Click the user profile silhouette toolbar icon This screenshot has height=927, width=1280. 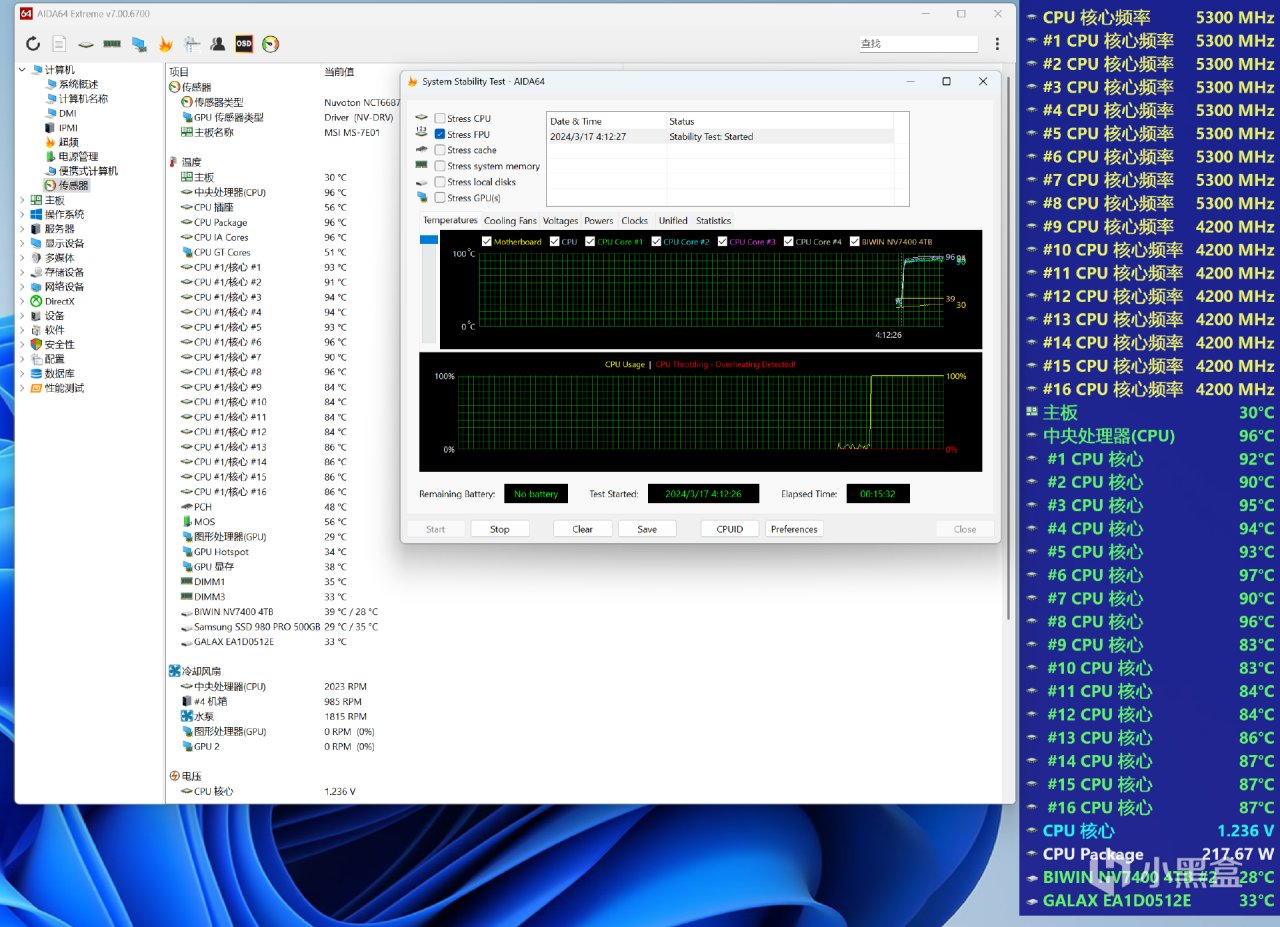218,44
